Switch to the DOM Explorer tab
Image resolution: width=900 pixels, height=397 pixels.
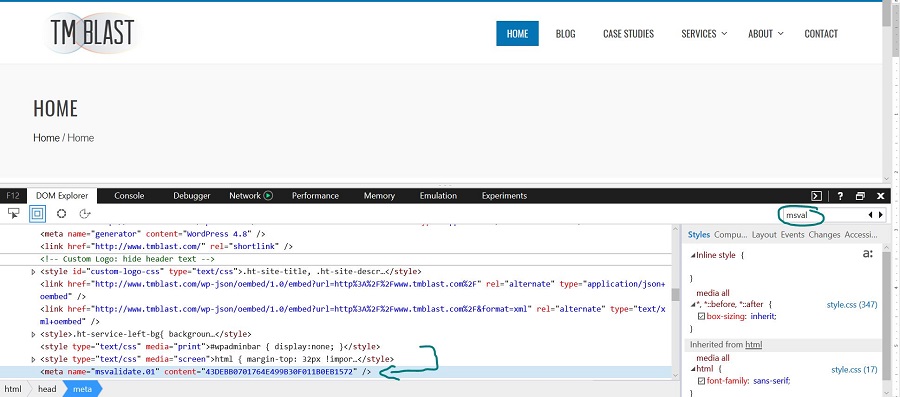coord(62,196)
